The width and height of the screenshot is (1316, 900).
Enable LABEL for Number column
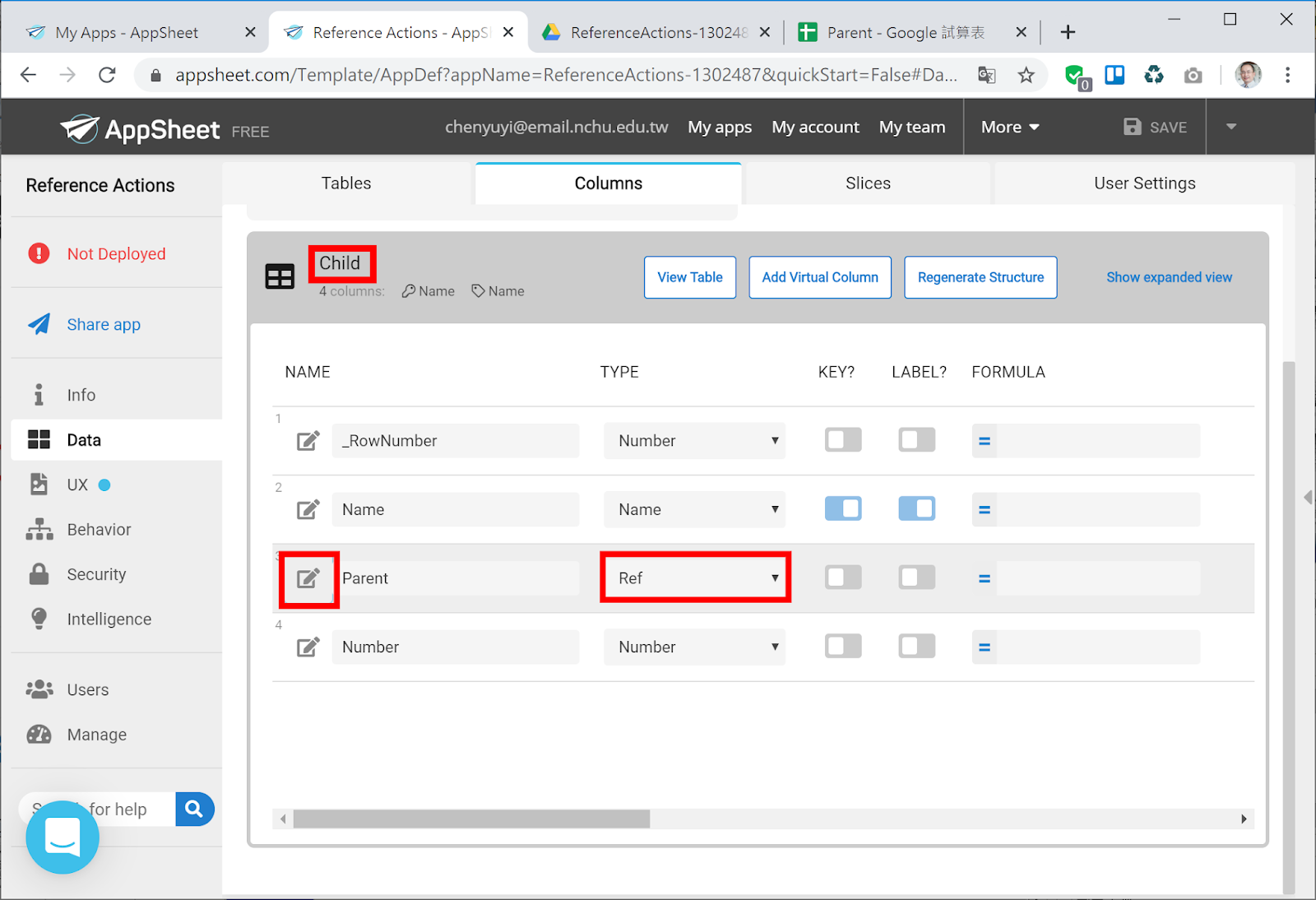pyautogui.click(x=916, y=646)
